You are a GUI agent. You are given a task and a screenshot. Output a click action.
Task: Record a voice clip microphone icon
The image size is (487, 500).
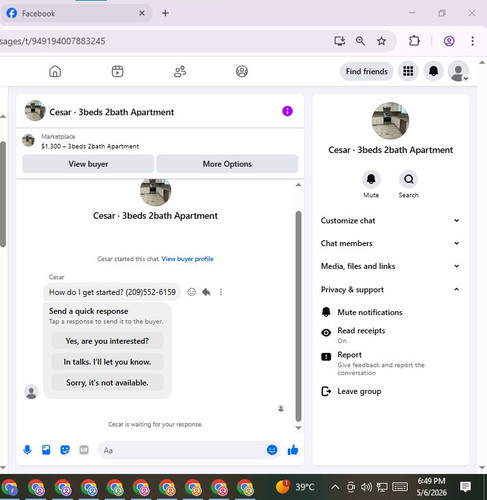pos(27,450)
